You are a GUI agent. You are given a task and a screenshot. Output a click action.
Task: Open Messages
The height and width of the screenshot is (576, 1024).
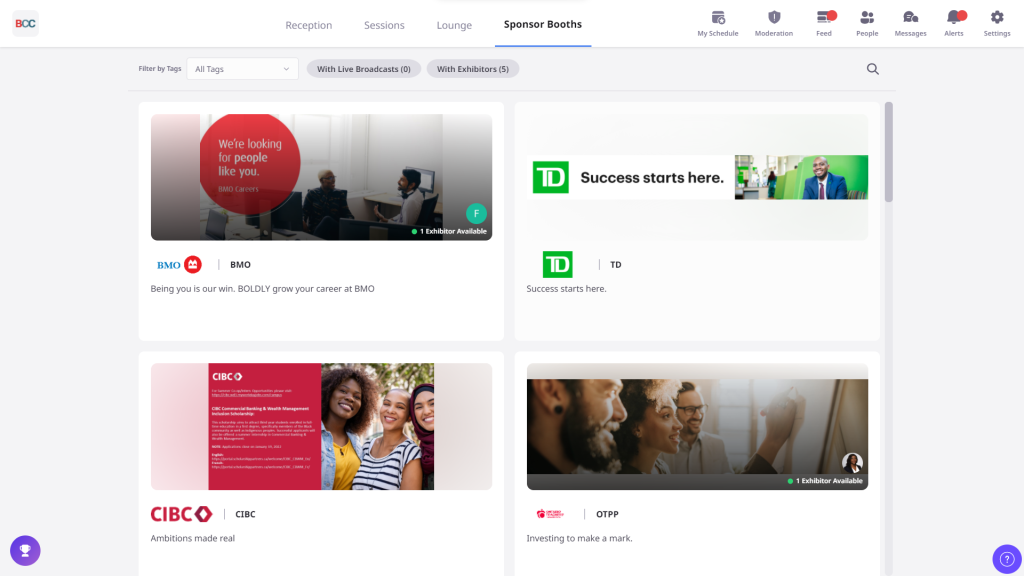click(910, 24)
